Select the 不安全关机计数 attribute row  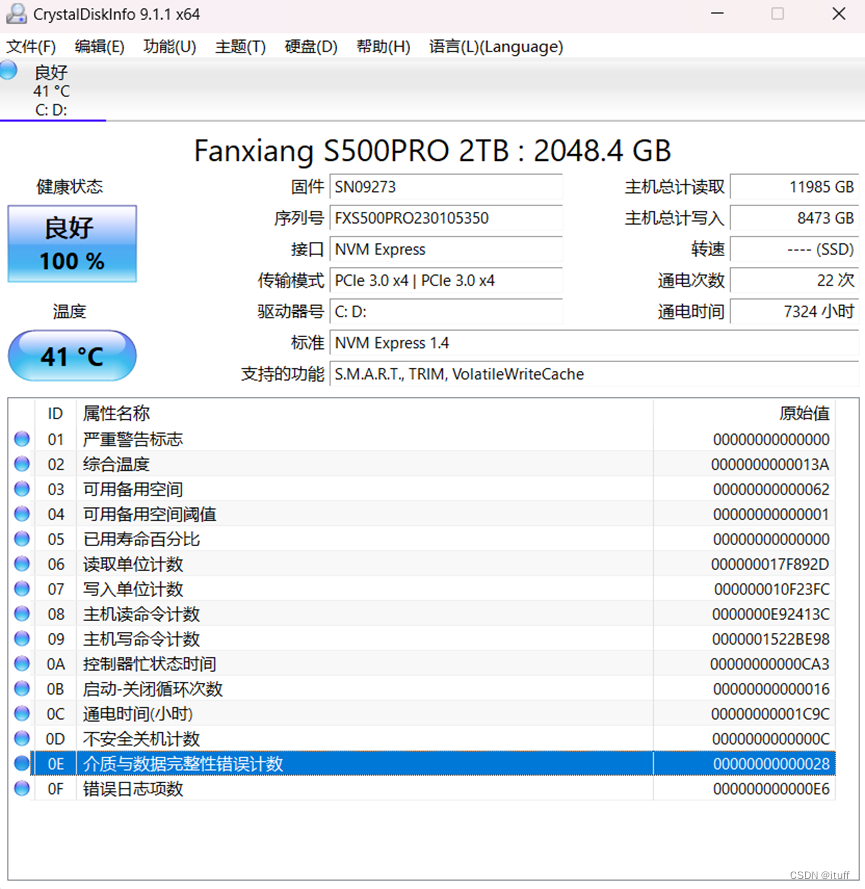point(422,738)
